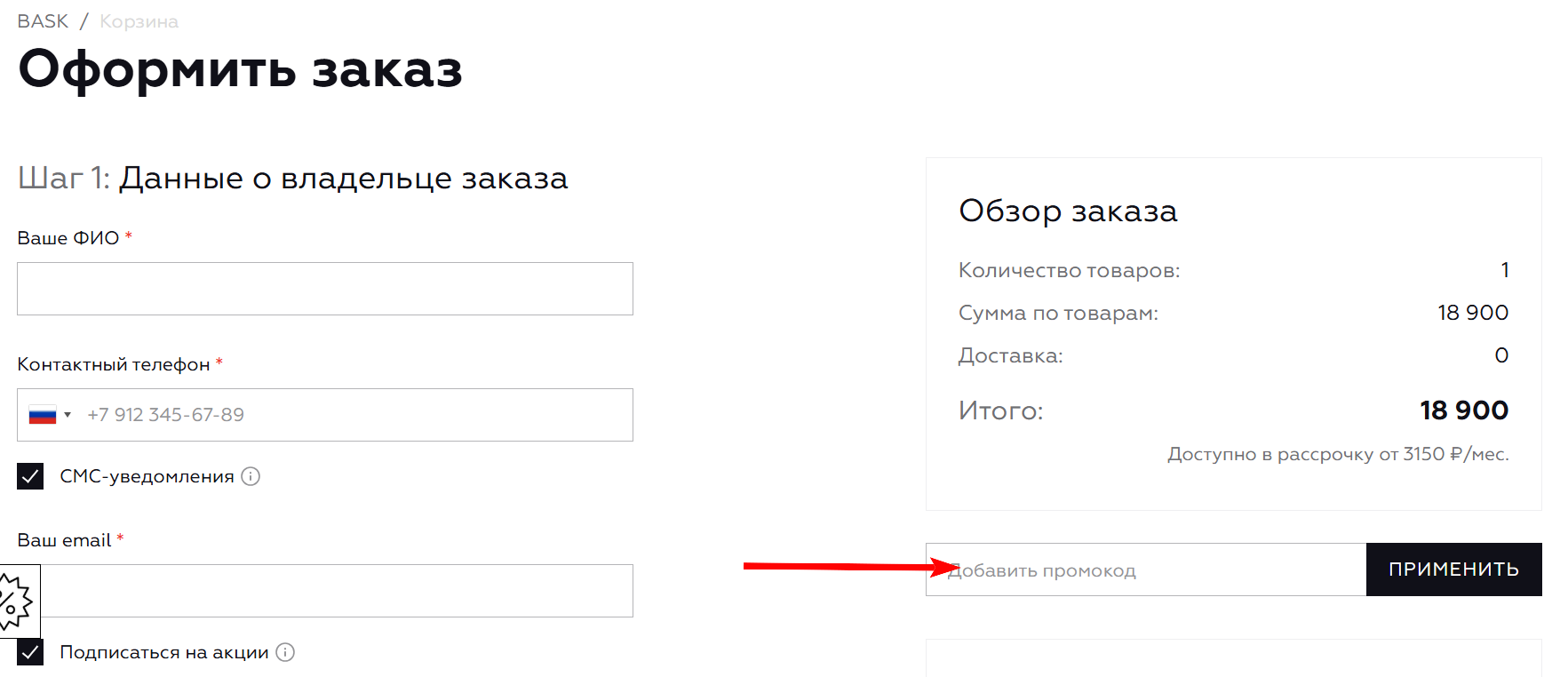Screen dimensions: 1568x677
Task: Toggle the Подписаться на акции checkbox
Action: (30, 652)
